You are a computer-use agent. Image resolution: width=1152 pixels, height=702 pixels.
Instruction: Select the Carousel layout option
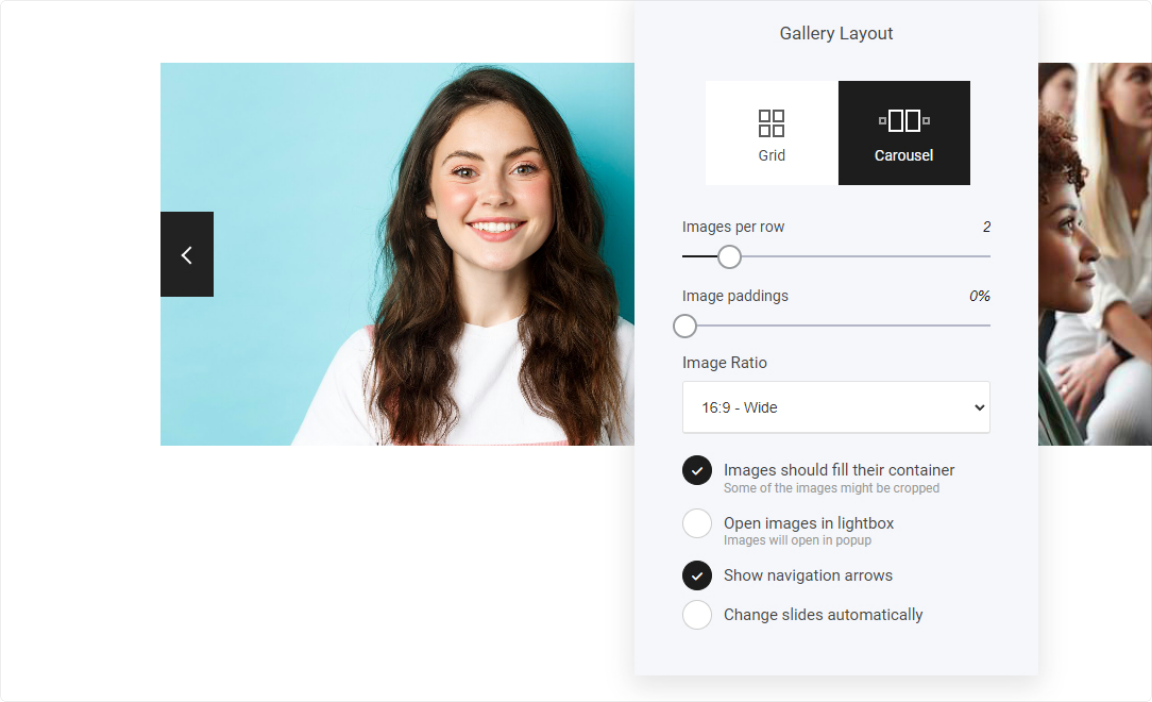tap(904, 133)
